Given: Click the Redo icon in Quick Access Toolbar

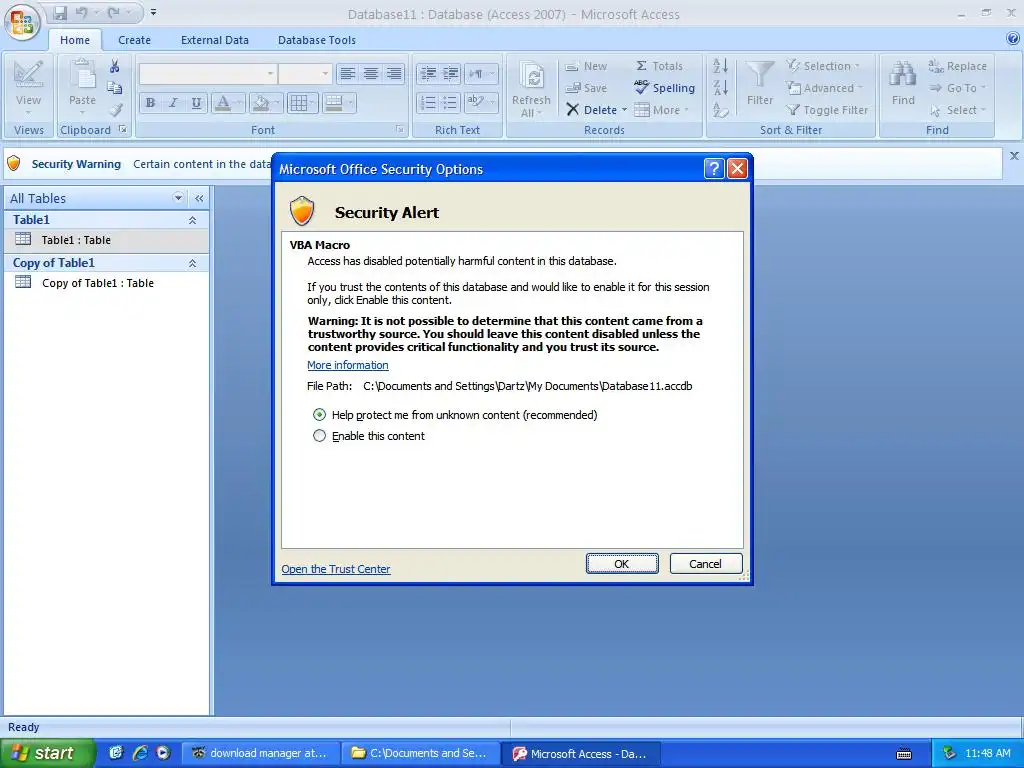Looking at the screenshot, I should 114,12.
